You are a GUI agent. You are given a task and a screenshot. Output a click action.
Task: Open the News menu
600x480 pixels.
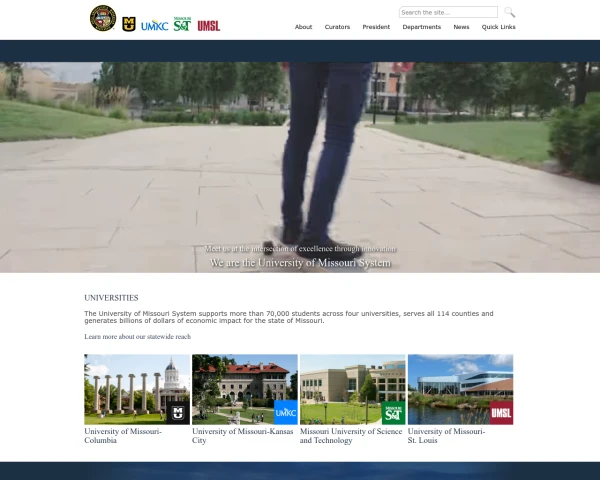(461, 27)
